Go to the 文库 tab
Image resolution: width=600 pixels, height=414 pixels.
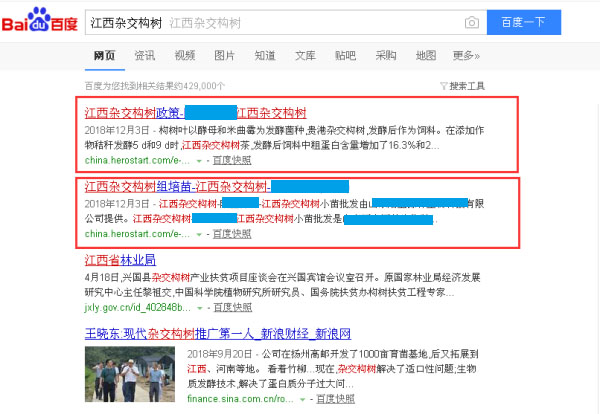[x=305, y=56]
